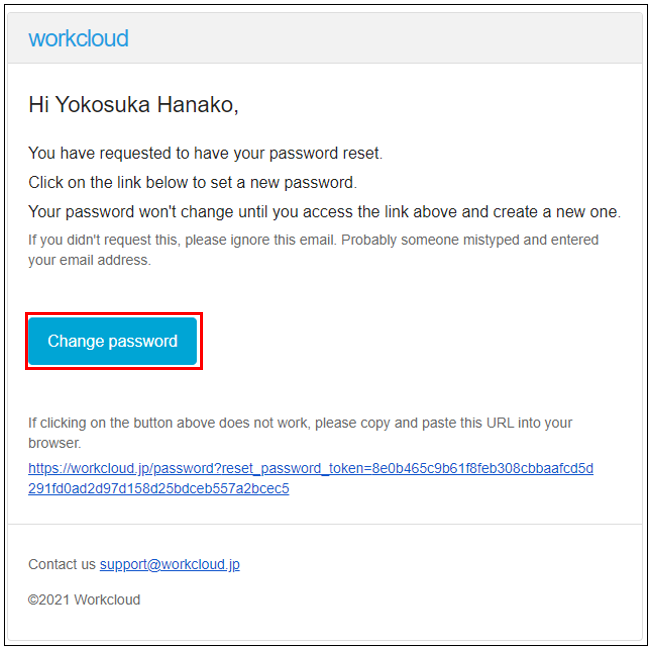
Task: Click the 'You have requested' password reset line
Action: tap(205, 153)
